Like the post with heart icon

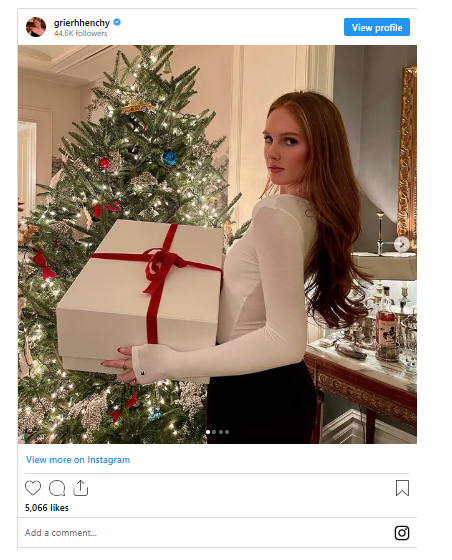point(33,488)
